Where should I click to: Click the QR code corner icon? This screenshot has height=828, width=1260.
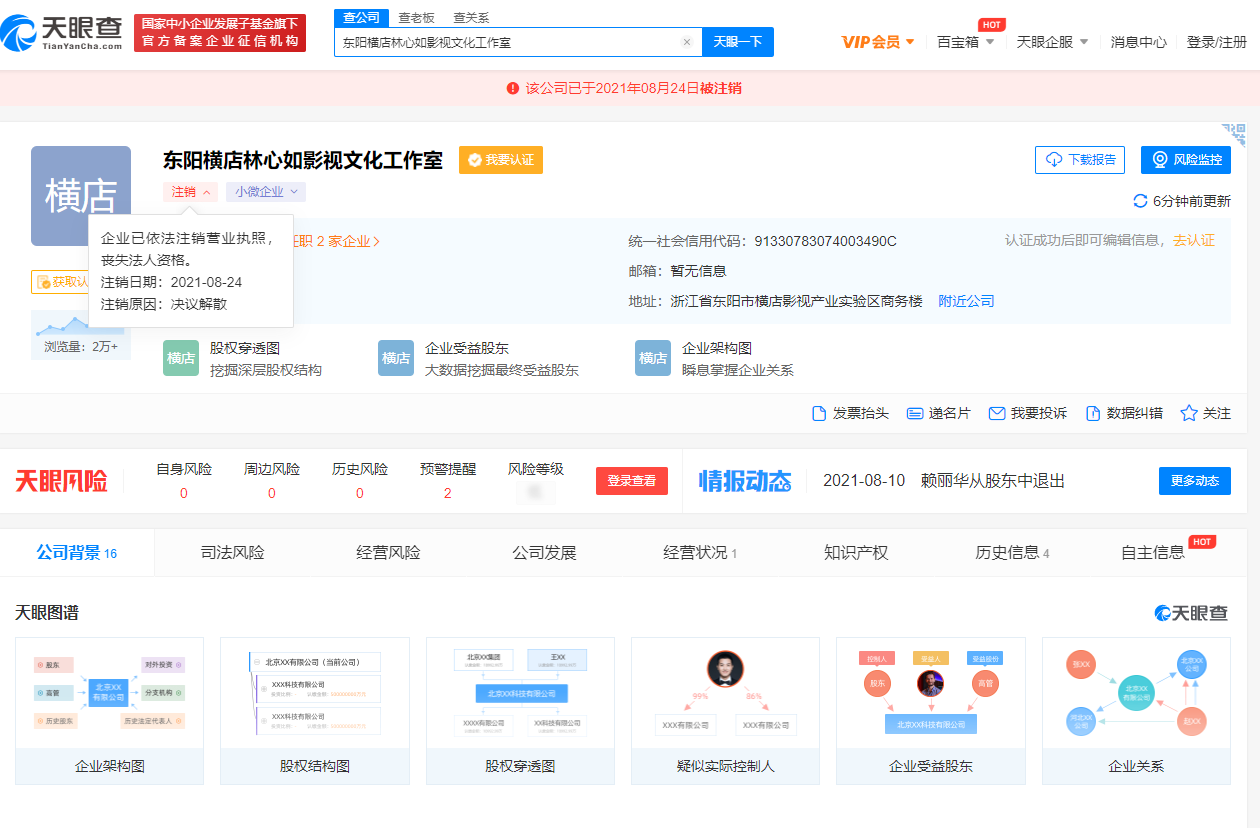point(1233,134)
